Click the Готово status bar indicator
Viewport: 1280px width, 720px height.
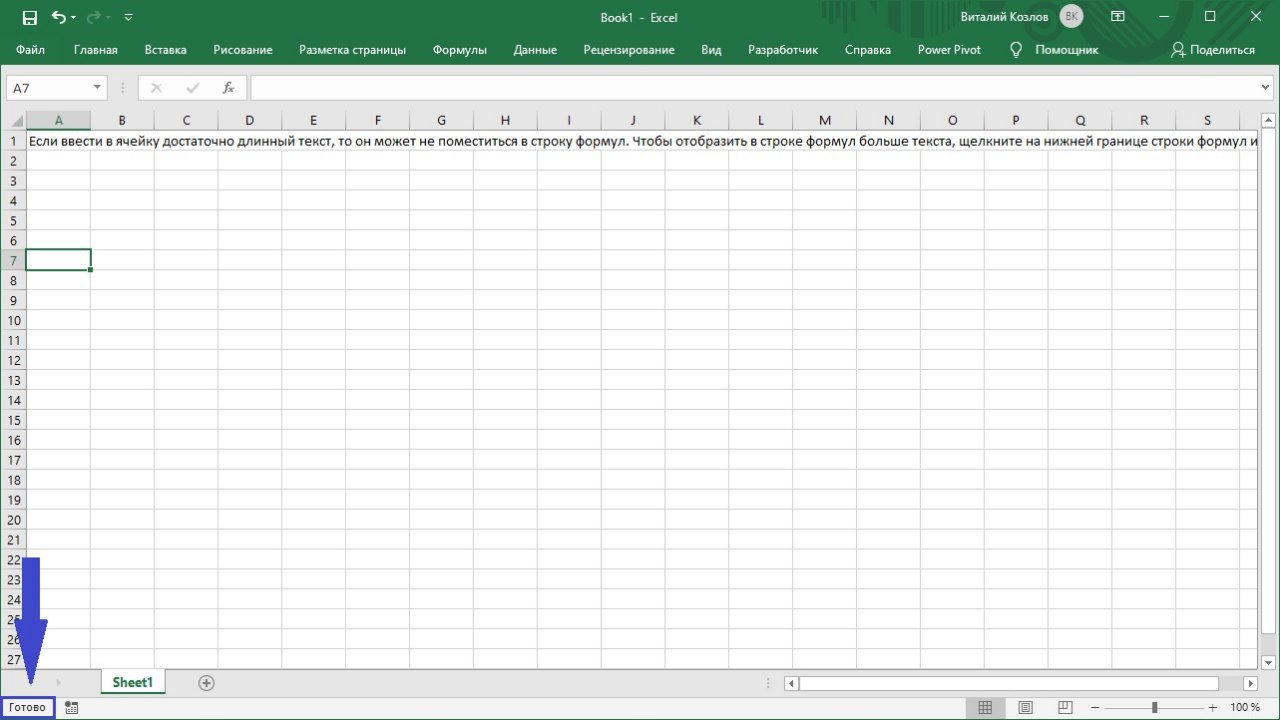coord(27,707)
